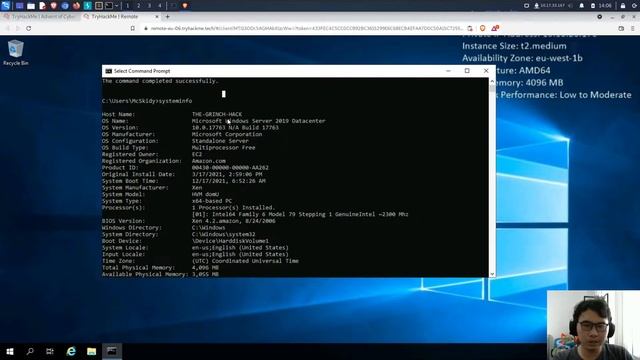640x360 pixels.
Task: Launch the text editor panel icon
Action: 42,6
